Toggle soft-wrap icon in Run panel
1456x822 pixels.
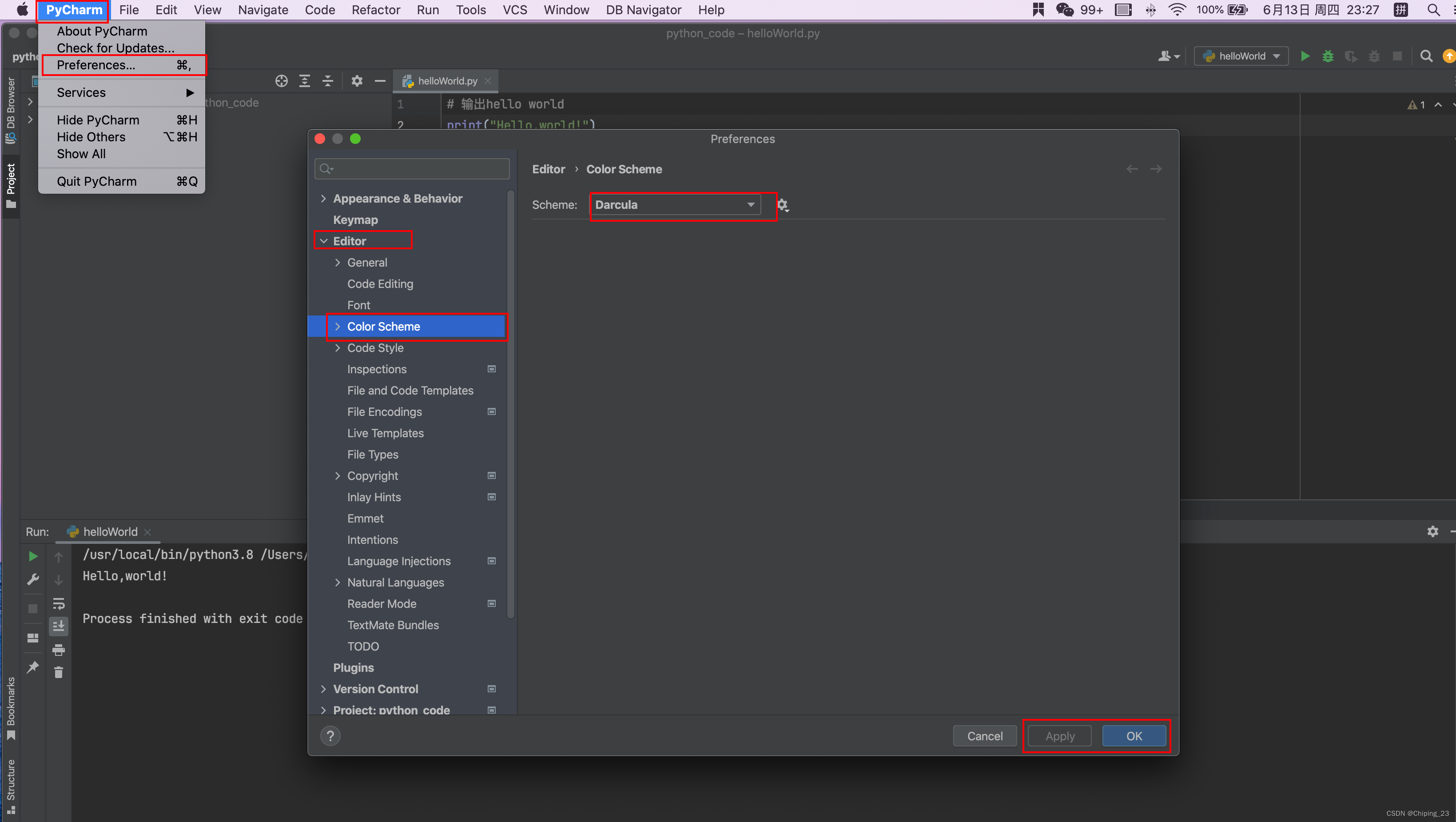click(x=58, y=603)
